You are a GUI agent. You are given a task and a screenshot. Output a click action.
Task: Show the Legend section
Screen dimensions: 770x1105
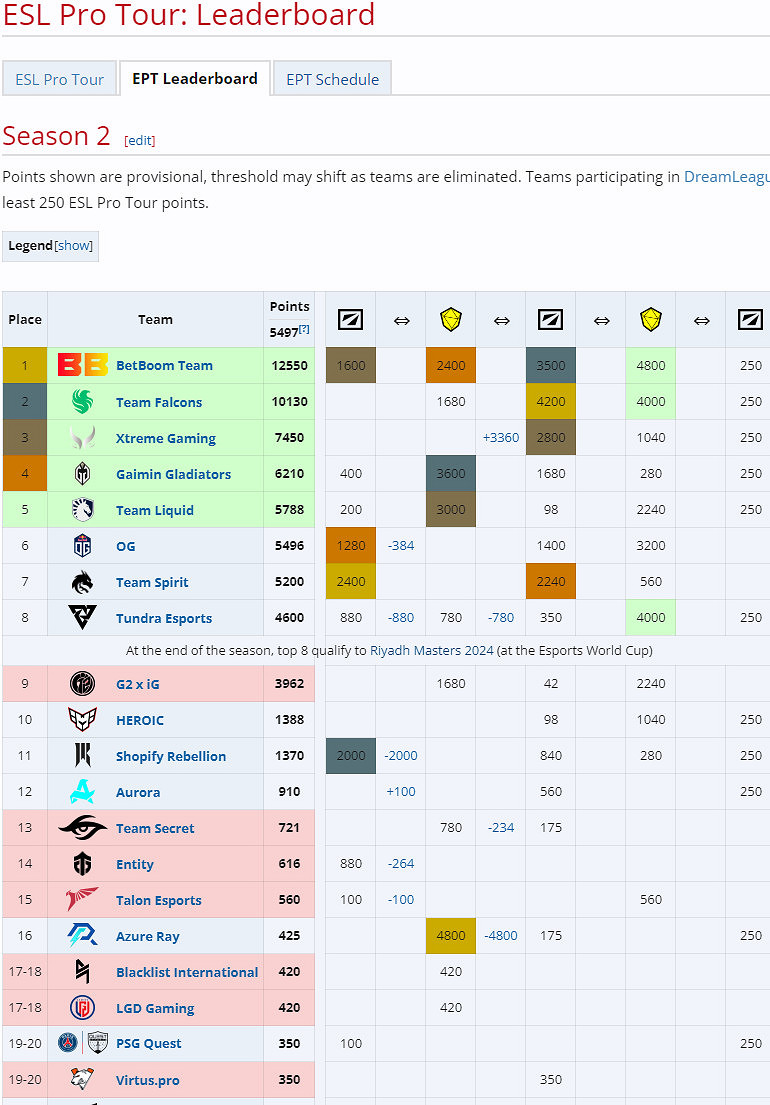click(x=74, y=245)
